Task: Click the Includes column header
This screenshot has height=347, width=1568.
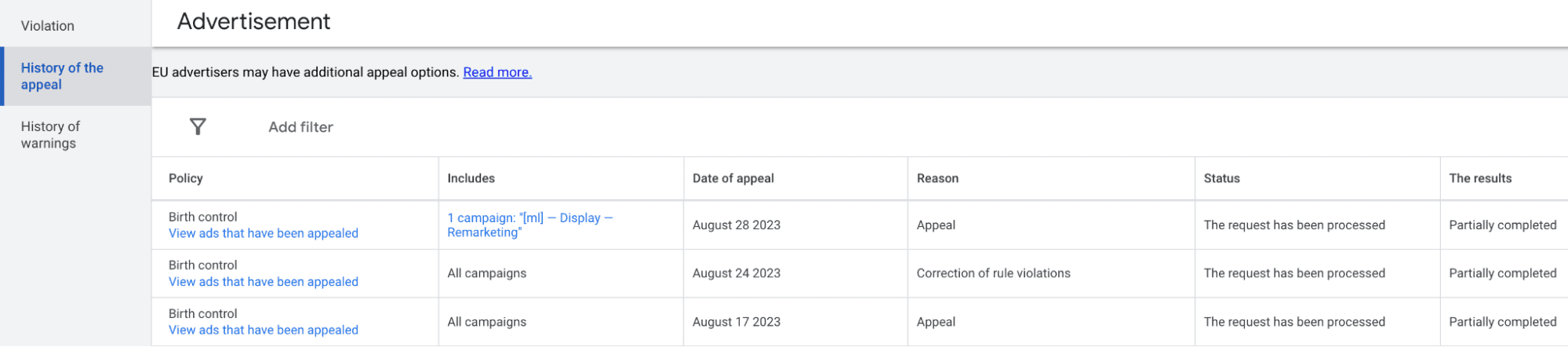Action: click(471, 178)
